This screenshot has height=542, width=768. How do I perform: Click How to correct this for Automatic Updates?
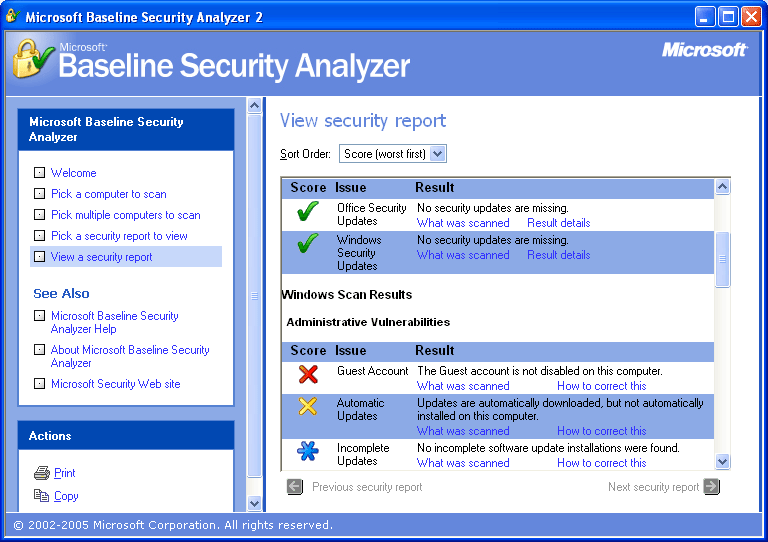point(602,431)
